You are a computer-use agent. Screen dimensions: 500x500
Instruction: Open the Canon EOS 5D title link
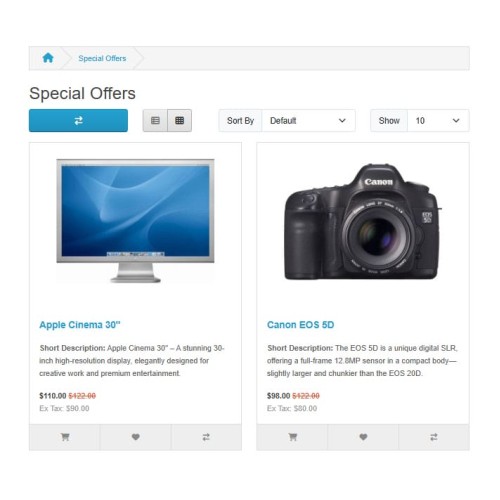pyautogui.click(x=300, y=325)
